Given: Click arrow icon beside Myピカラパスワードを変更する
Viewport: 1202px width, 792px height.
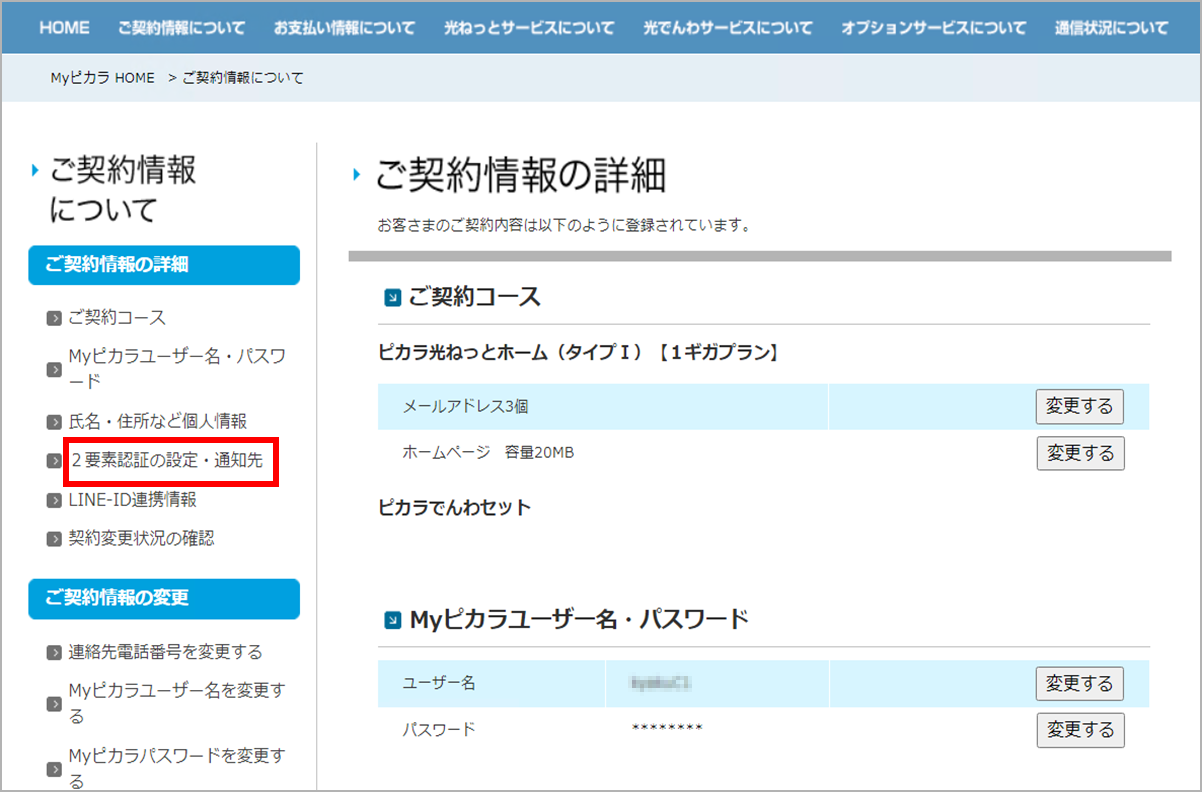Looking at the screenshot, I should pos(54,769).
